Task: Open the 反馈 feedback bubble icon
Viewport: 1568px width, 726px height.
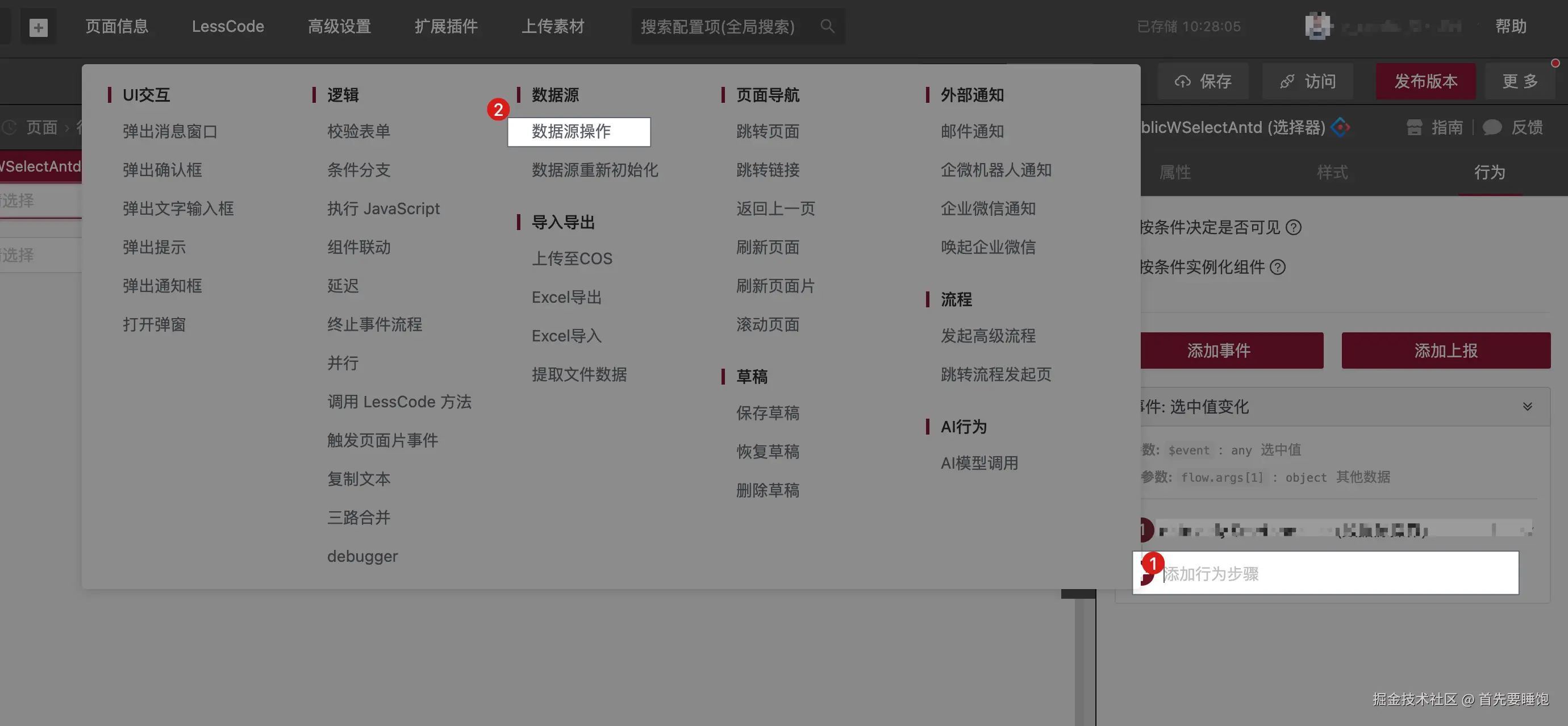Action: pyautogui.click(x=1492, y=127)
